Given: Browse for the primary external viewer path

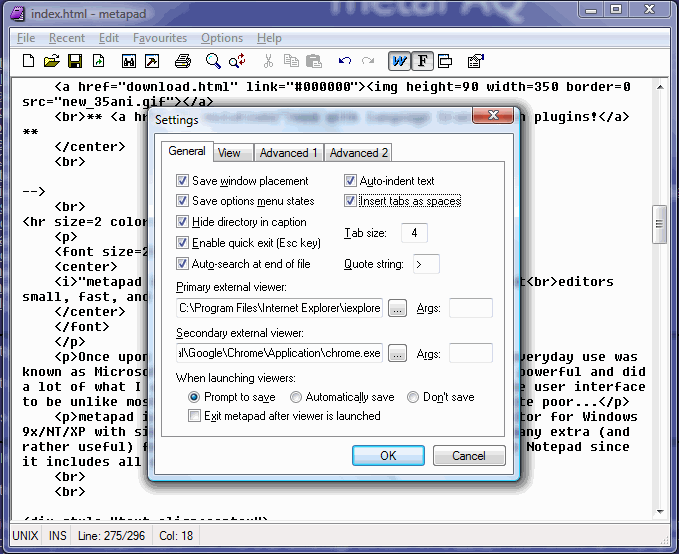Looking at the screenshot, I should tap(397, 308).
